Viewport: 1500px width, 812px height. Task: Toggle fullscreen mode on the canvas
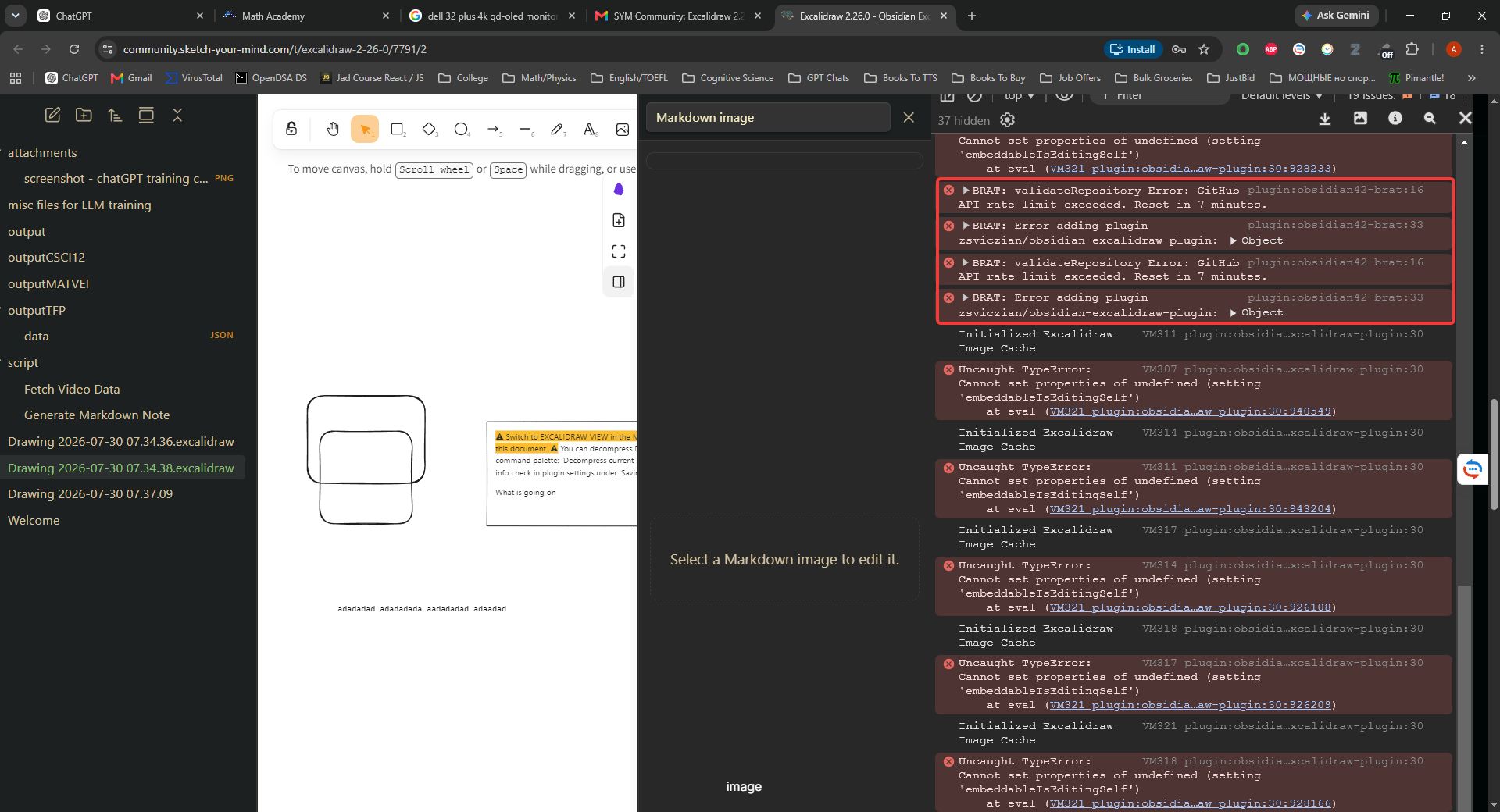[x=619, y=251]
